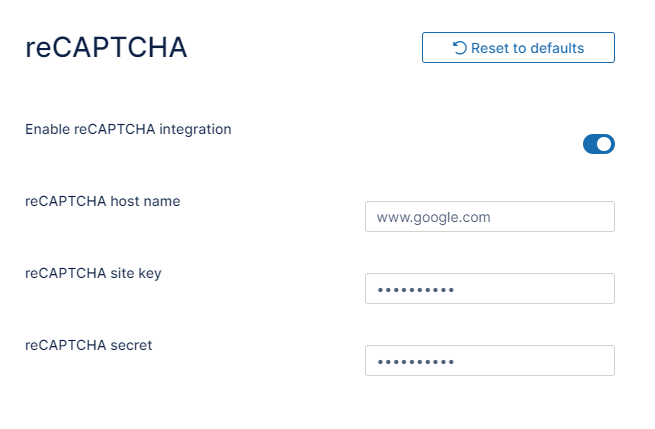Click the "reCAPTCHA secret" label

[88, 345]
